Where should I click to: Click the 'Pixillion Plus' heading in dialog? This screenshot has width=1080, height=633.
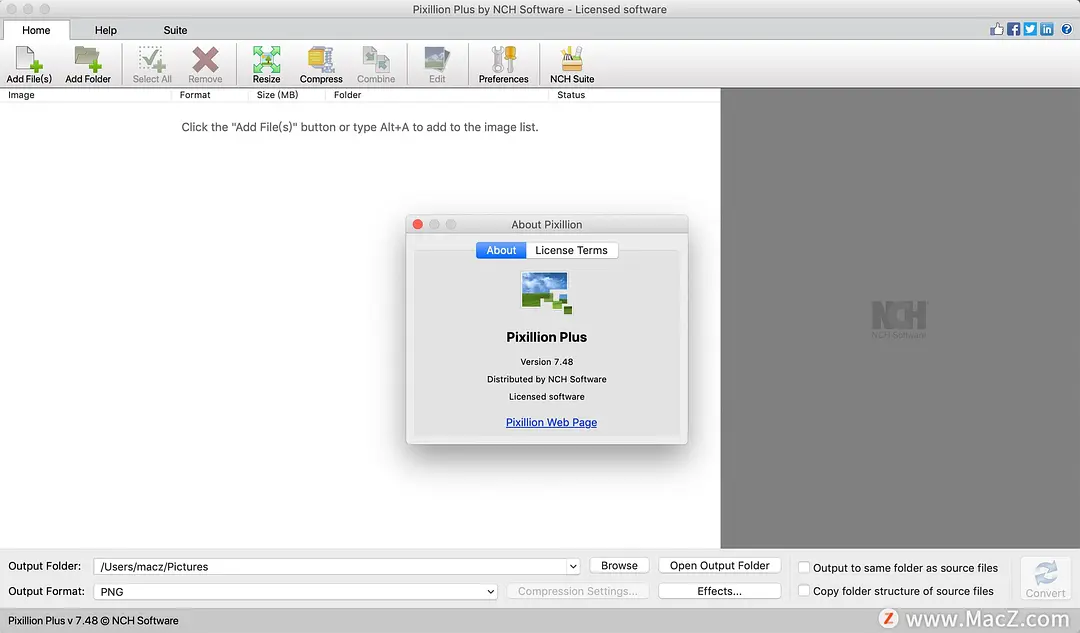pyautogui.click(x=547, y=338)
